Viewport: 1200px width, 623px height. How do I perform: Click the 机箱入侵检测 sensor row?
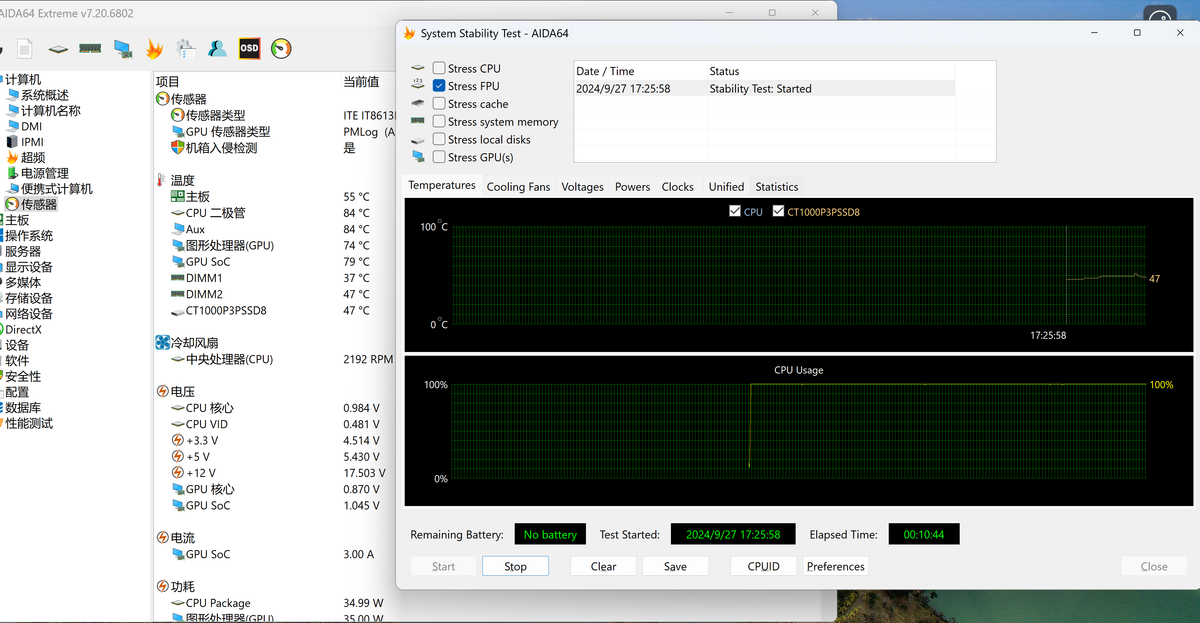pyautogui.click(x=275, y=147)
